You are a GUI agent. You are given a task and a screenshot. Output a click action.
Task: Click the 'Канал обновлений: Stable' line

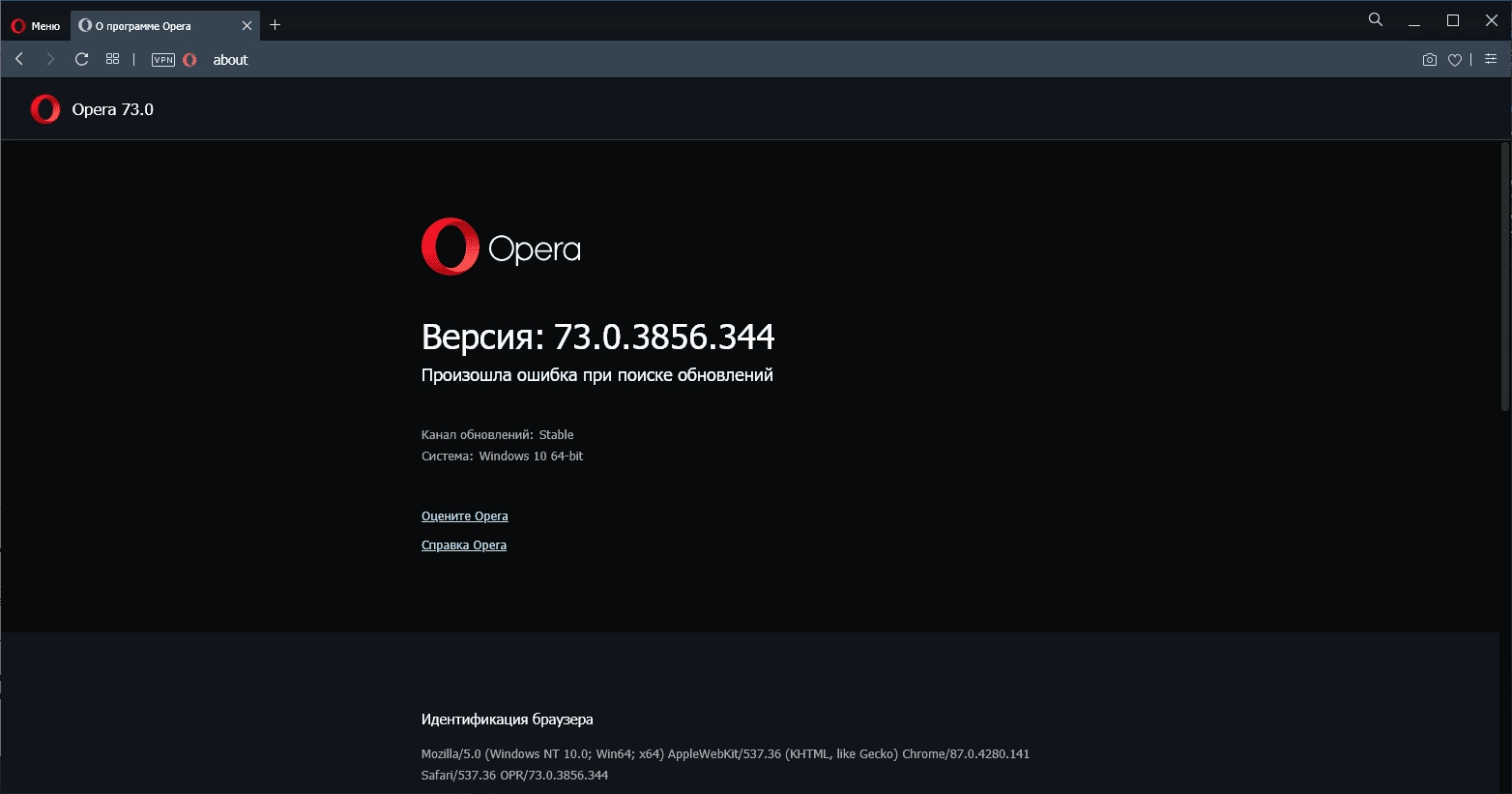coord(498,435)
